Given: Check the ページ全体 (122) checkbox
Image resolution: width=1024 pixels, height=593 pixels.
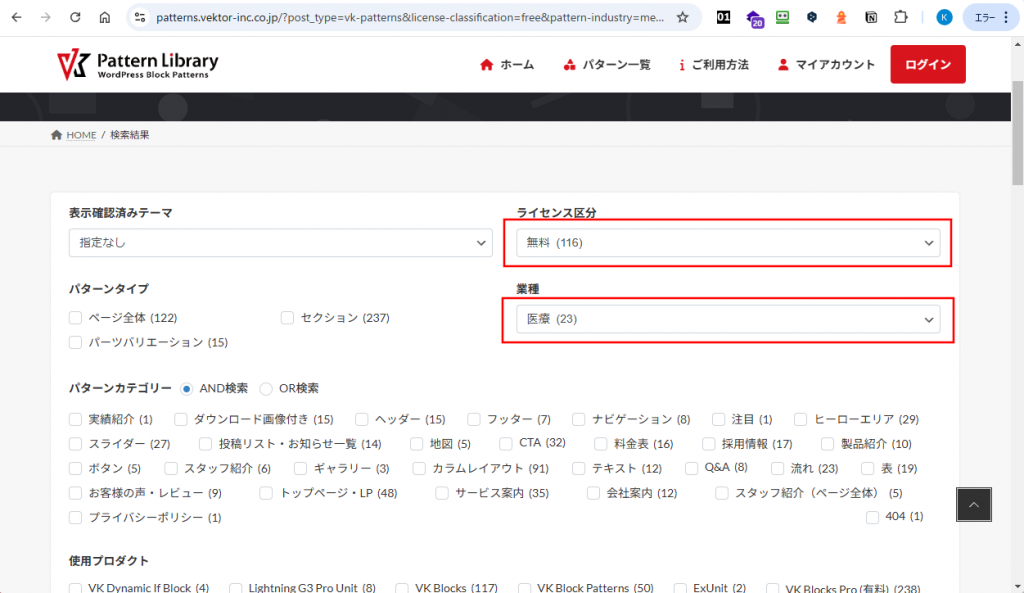Looking at the screenshot, I should click(76, 318).
